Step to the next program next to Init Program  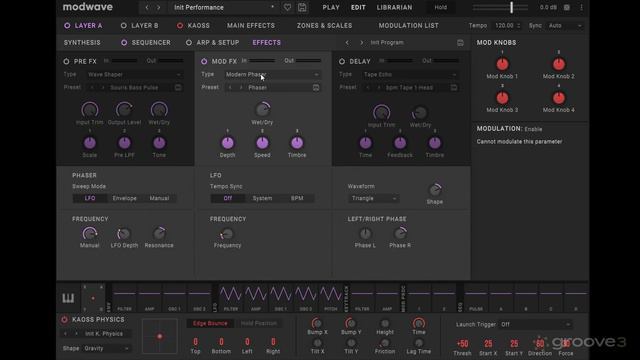pos(361,42)
